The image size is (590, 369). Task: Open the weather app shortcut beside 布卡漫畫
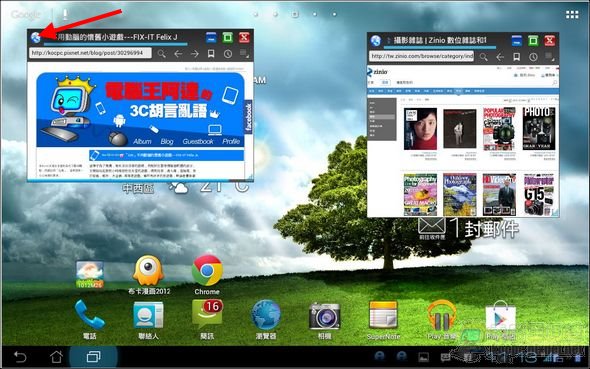pyautogui.click(x=90, y=275)
